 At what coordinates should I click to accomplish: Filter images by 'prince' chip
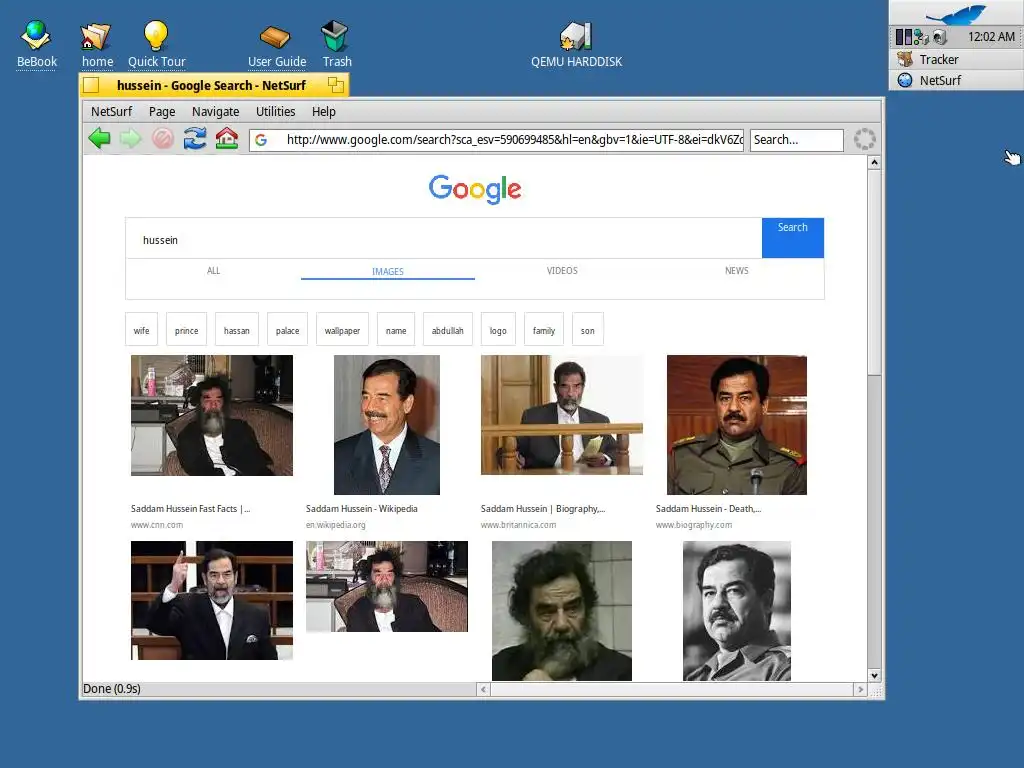186,328
